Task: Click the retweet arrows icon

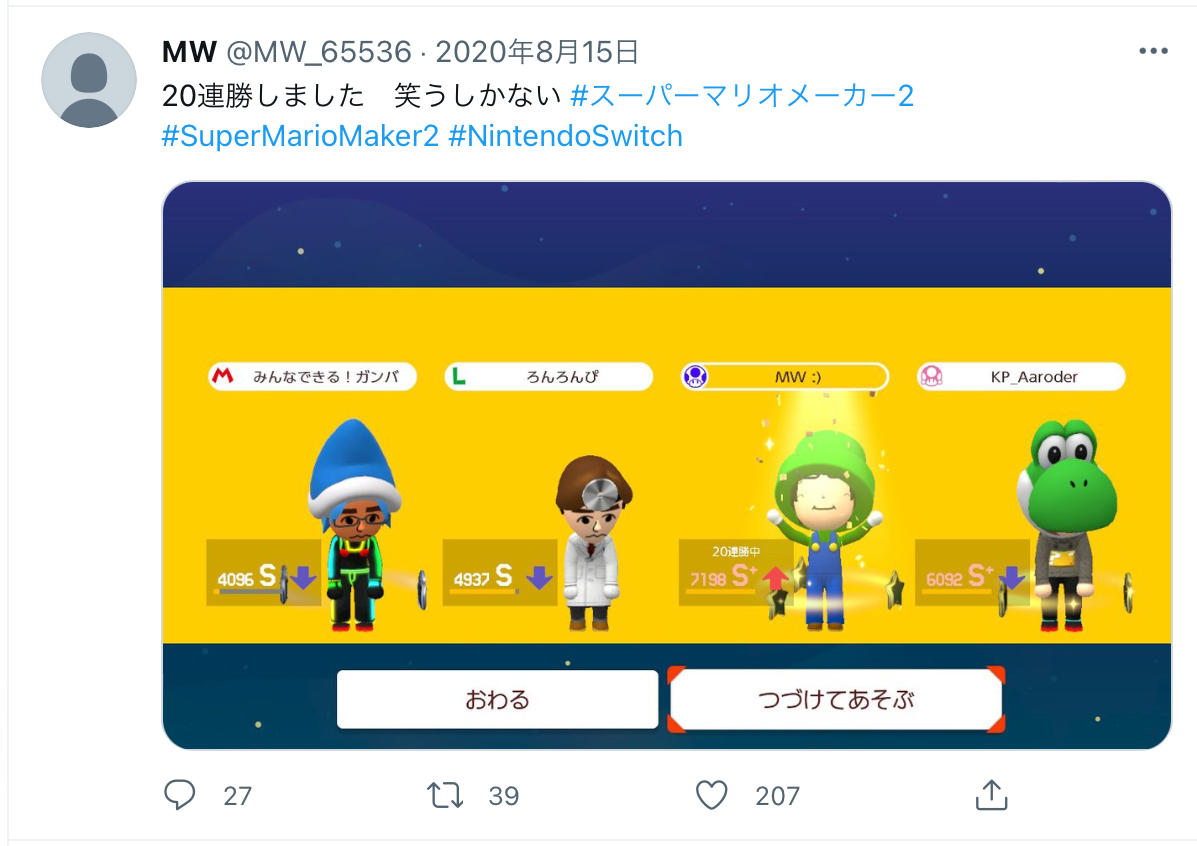Action: click(x=445, y=795)
